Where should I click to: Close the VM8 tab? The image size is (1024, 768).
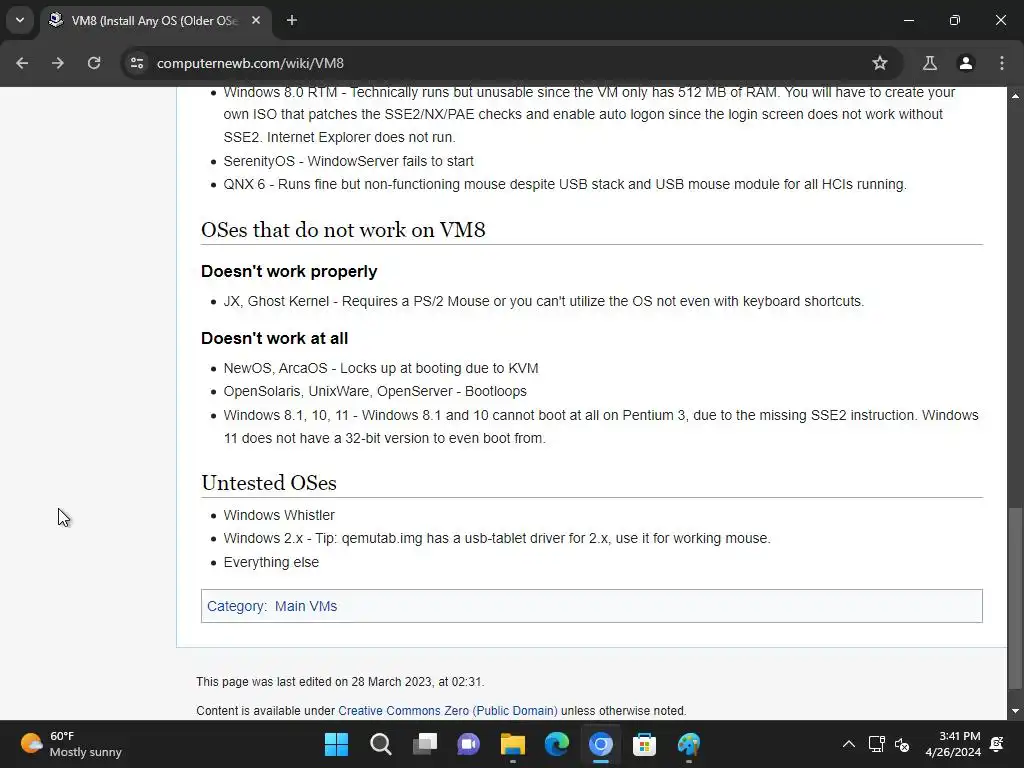click(256, 20)
